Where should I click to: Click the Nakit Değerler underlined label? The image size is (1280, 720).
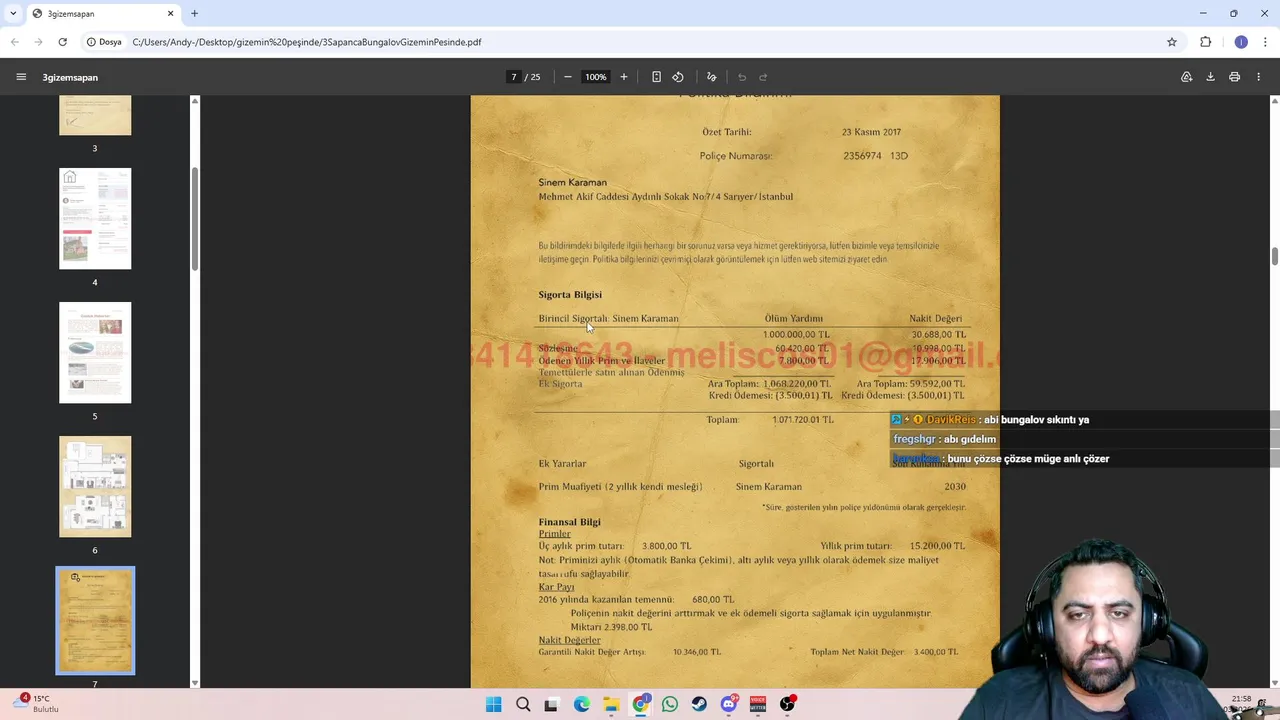570,640
